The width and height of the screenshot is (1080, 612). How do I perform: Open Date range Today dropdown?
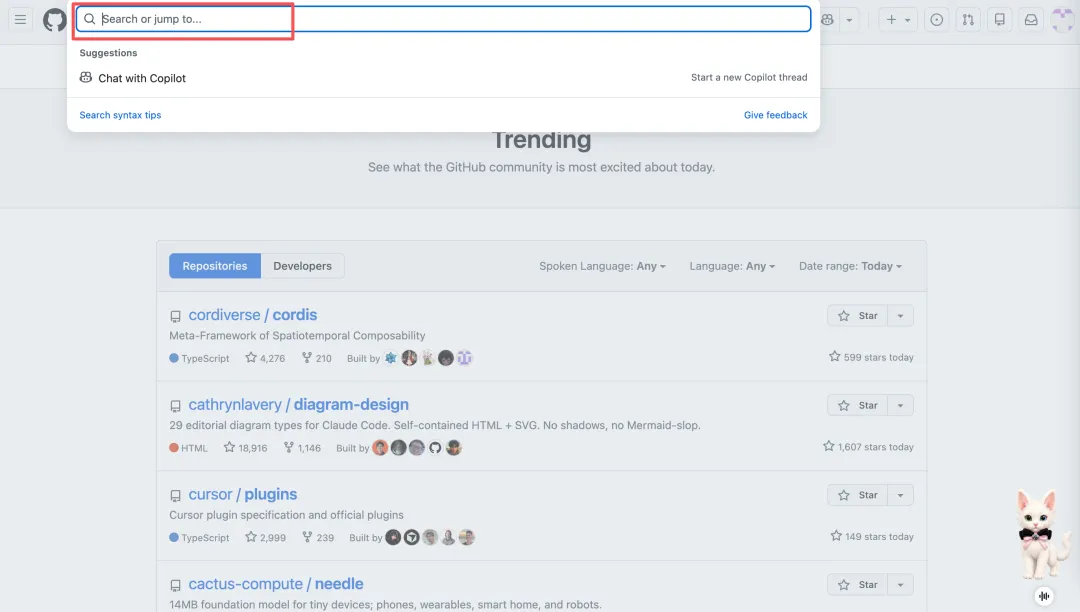tap(850, 266)
